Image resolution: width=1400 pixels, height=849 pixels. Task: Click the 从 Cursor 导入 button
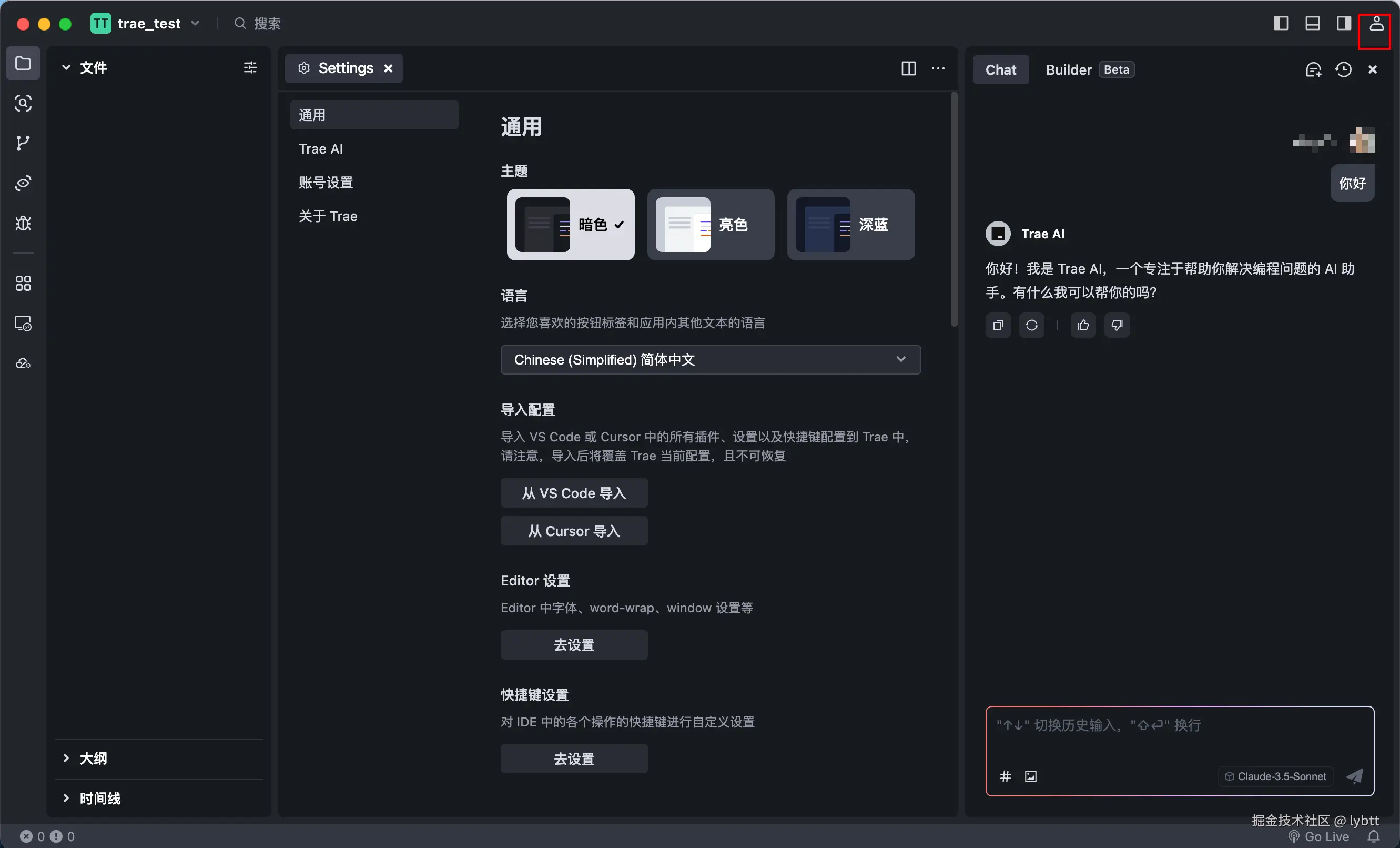click(573, 531)
